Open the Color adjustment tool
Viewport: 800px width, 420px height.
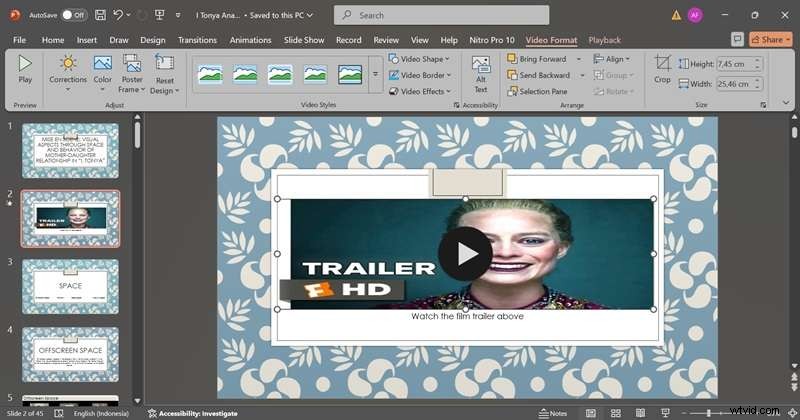(x=103, y=73)
